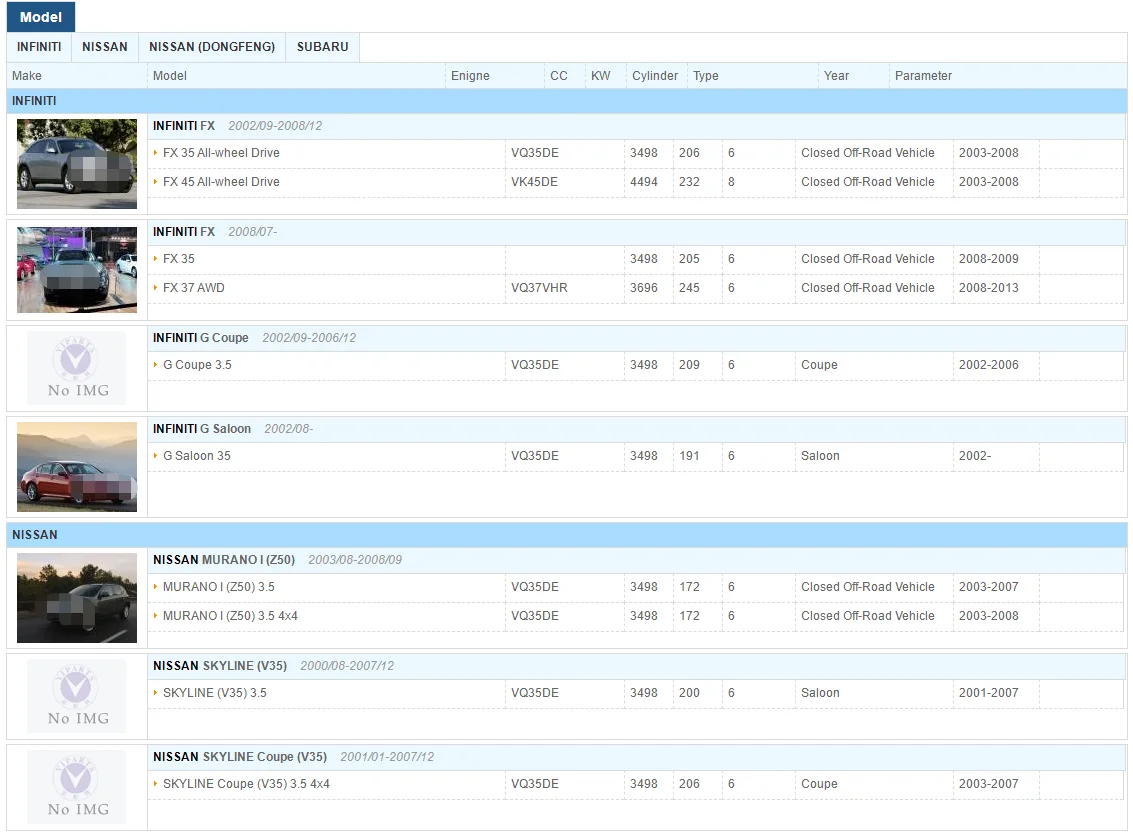The height and width of the screenshot is (833, 1133).
Task: Click the 191 KW value
Action: (x=689, y=456)
